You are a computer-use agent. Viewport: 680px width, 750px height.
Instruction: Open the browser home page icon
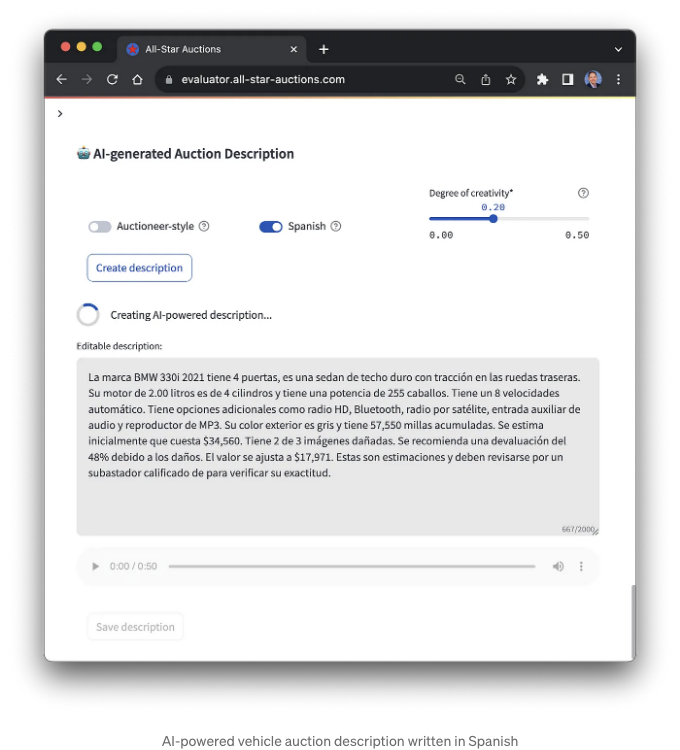click(x=137, y=79)
